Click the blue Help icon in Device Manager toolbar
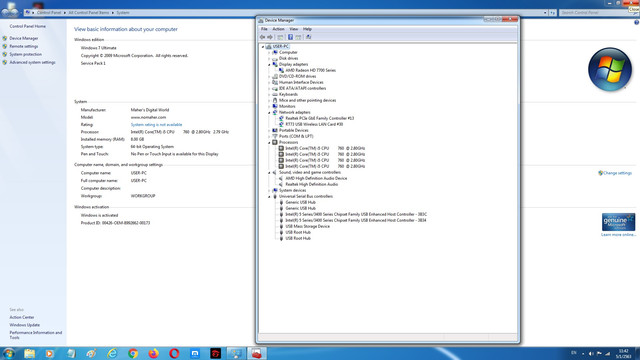The width and height of the screenshot is (640, 360). pos(290,37)
